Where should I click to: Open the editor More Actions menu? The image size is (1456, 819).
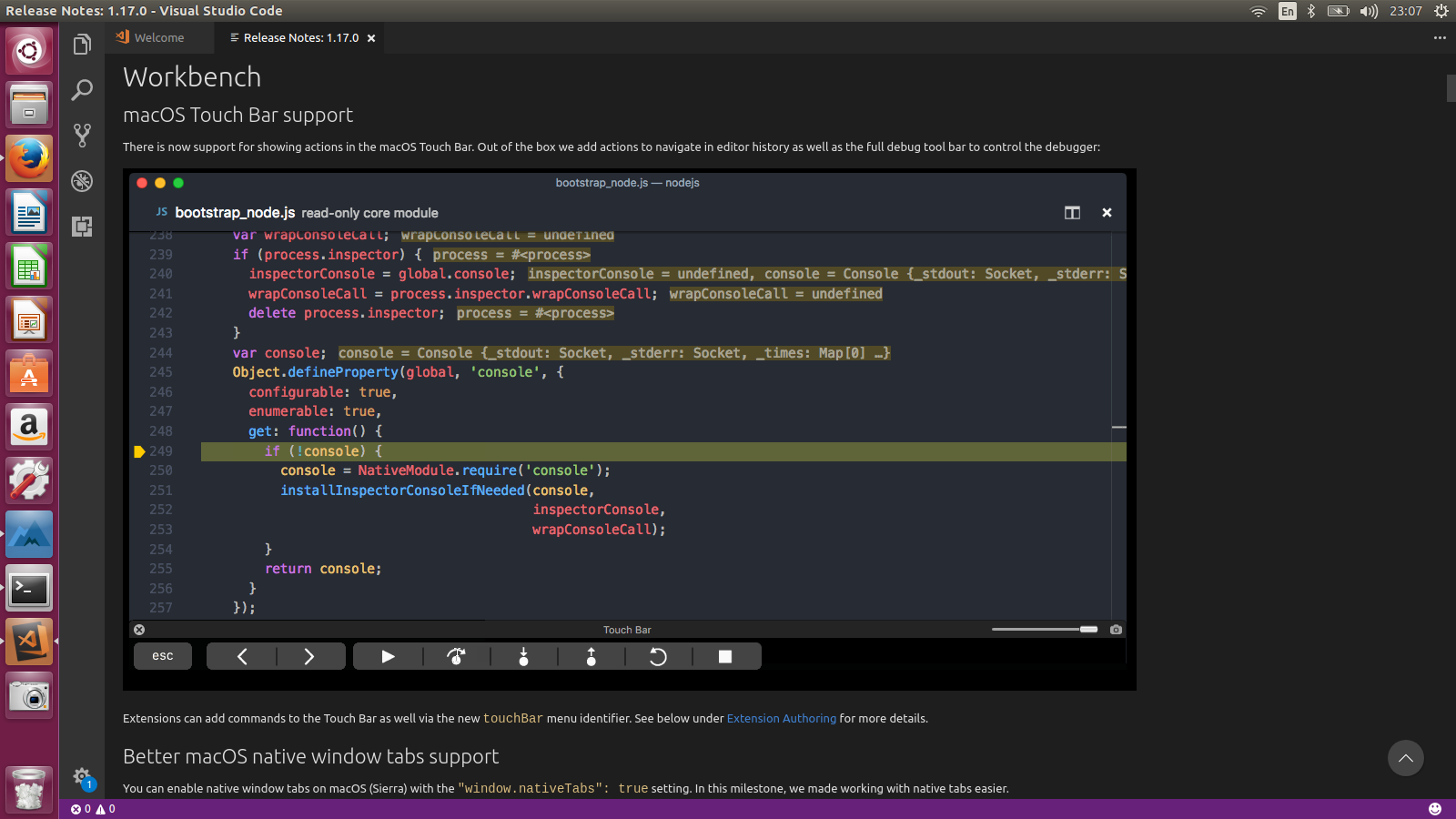(x=1440, y=38)
